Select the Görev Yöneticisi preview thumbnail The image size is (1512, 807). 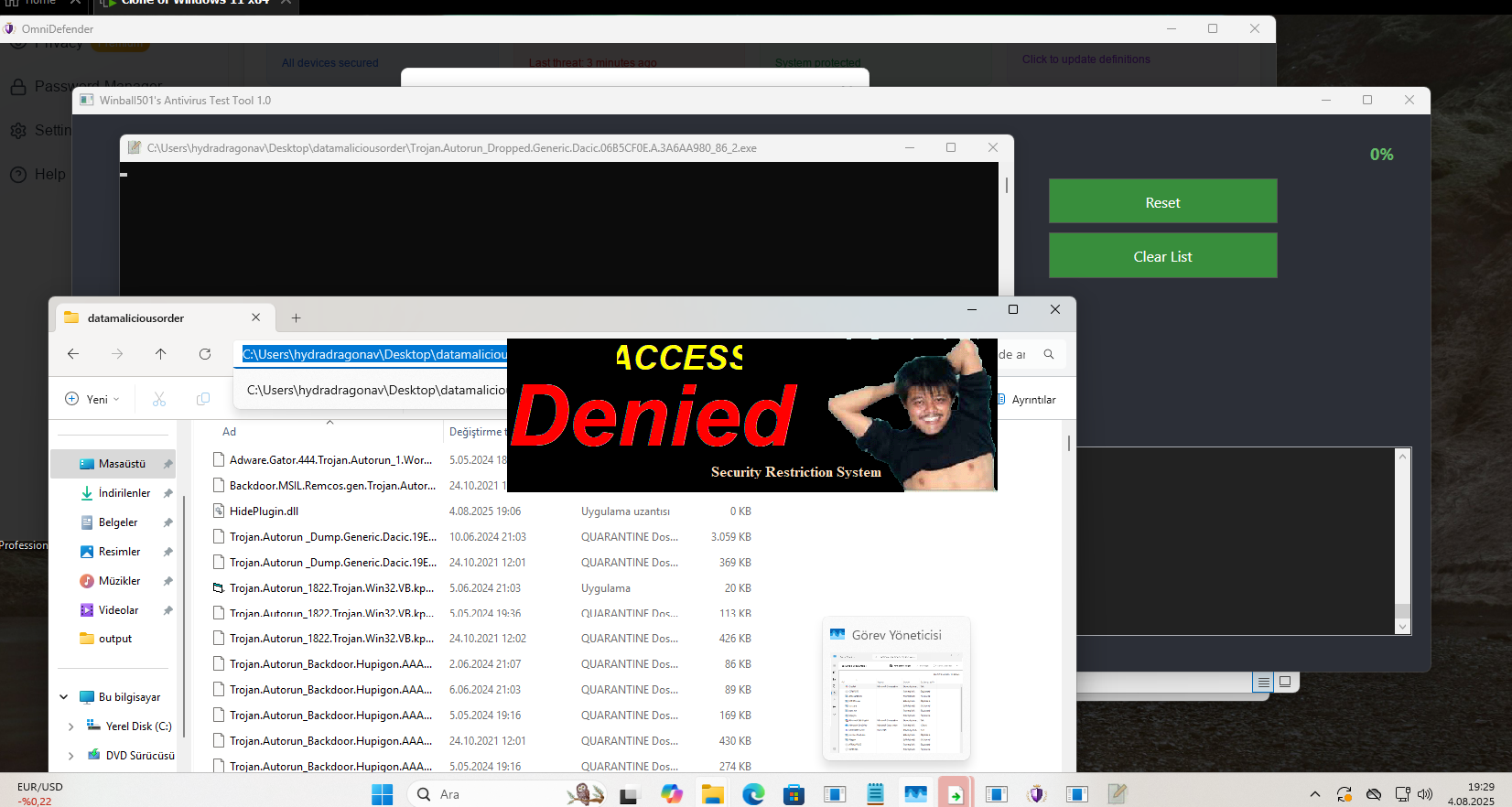click(896, 689)
